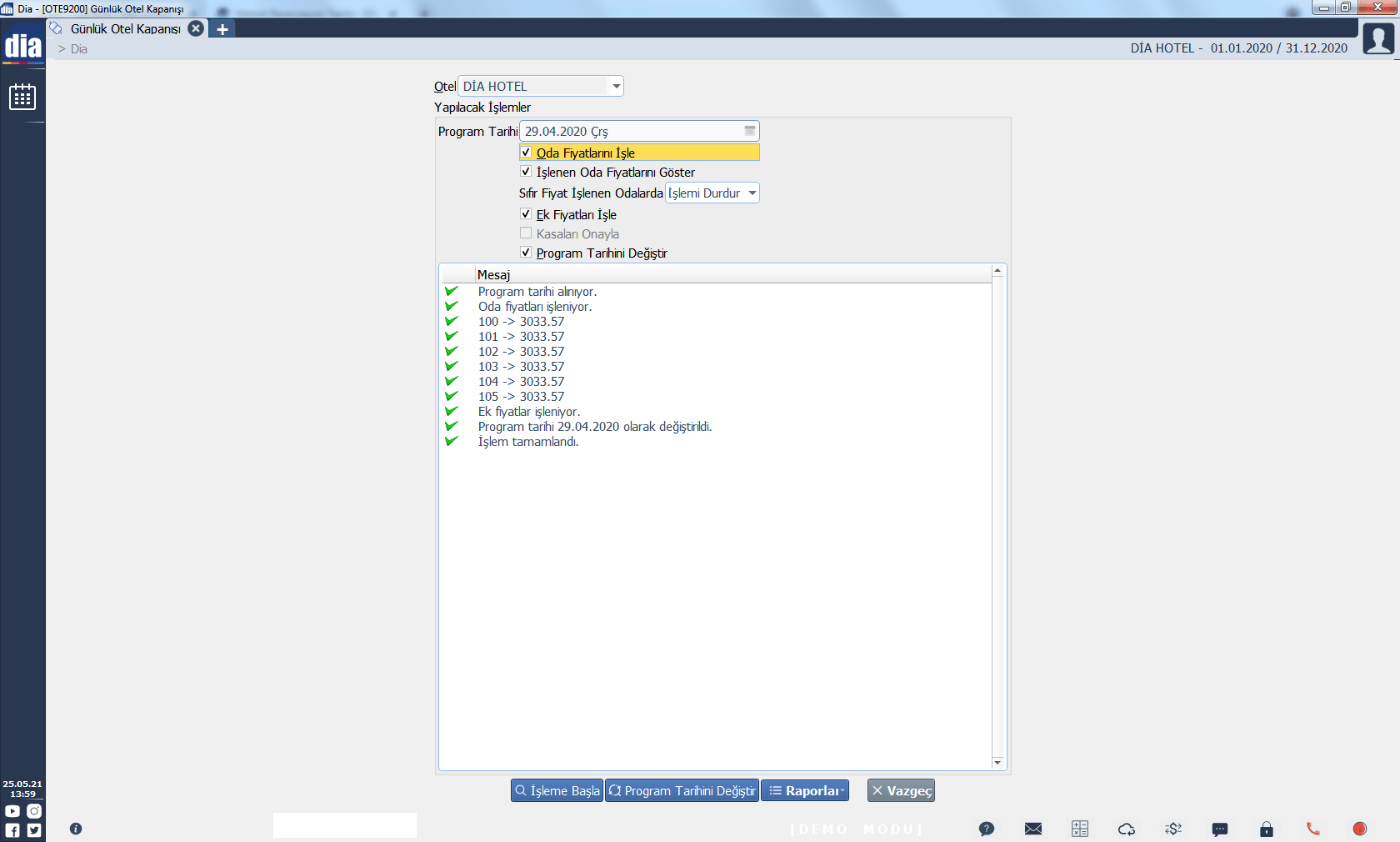
Task: Open the Instagram link icon
Action: point(34,810)
